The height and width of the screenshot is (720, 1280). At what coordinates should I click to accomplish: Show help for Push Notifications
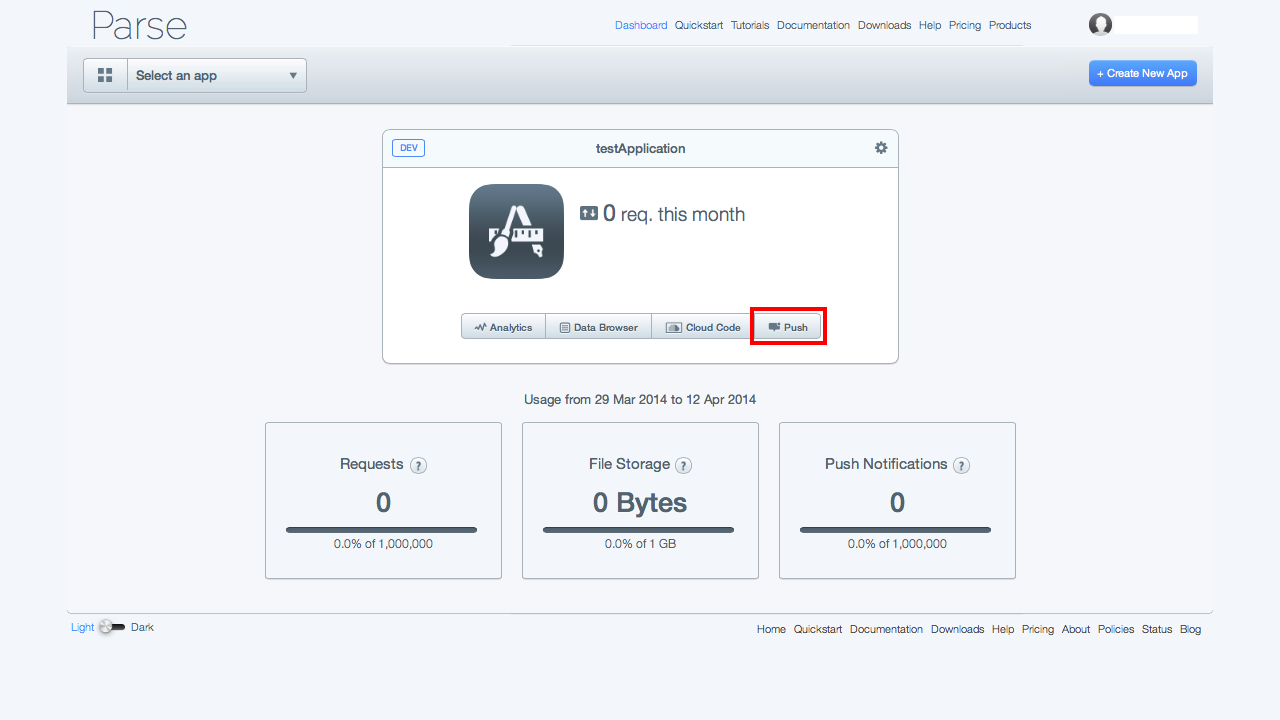[961, 465]
